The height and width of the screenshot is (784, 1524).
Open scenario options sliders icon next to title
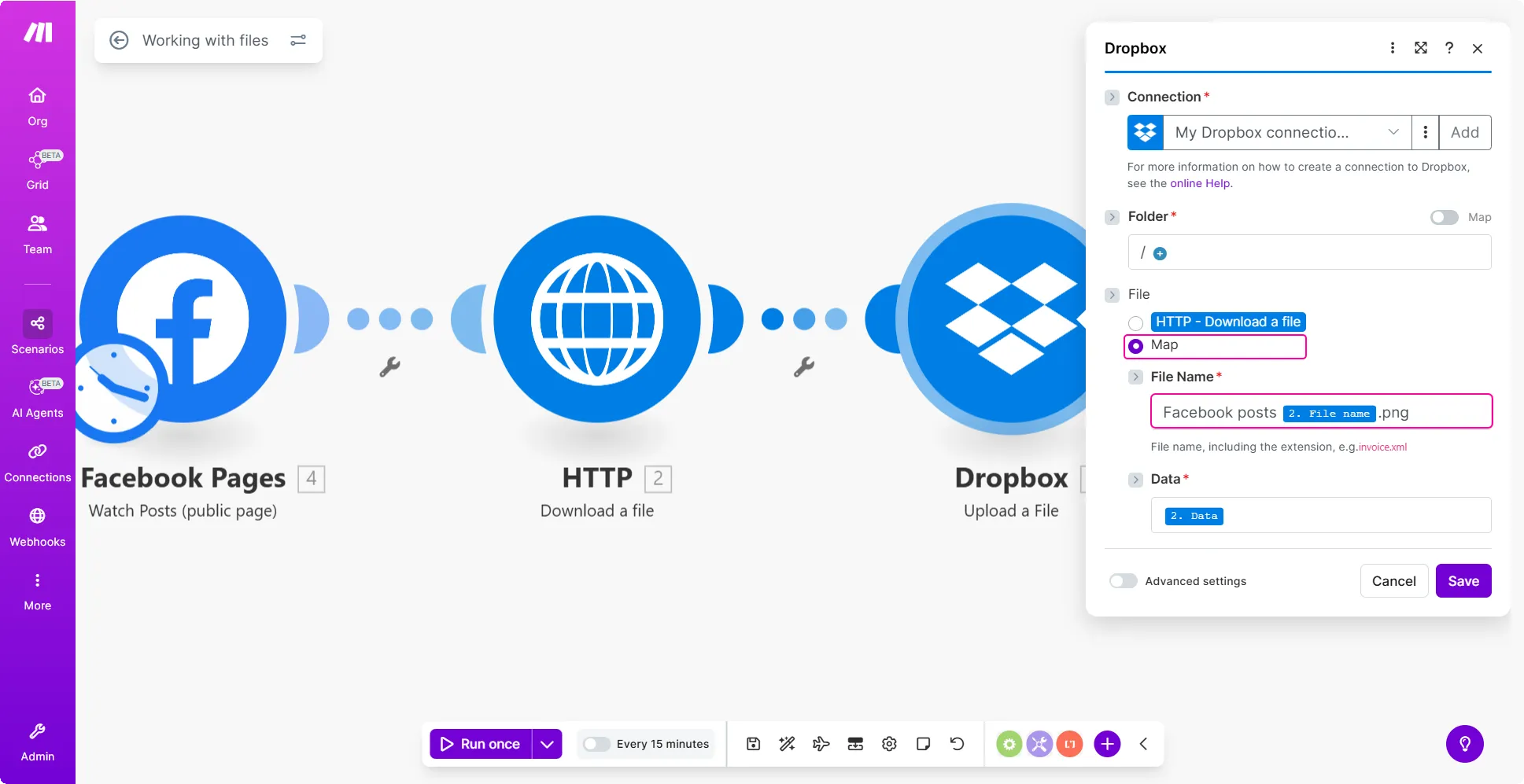[298, 40]
